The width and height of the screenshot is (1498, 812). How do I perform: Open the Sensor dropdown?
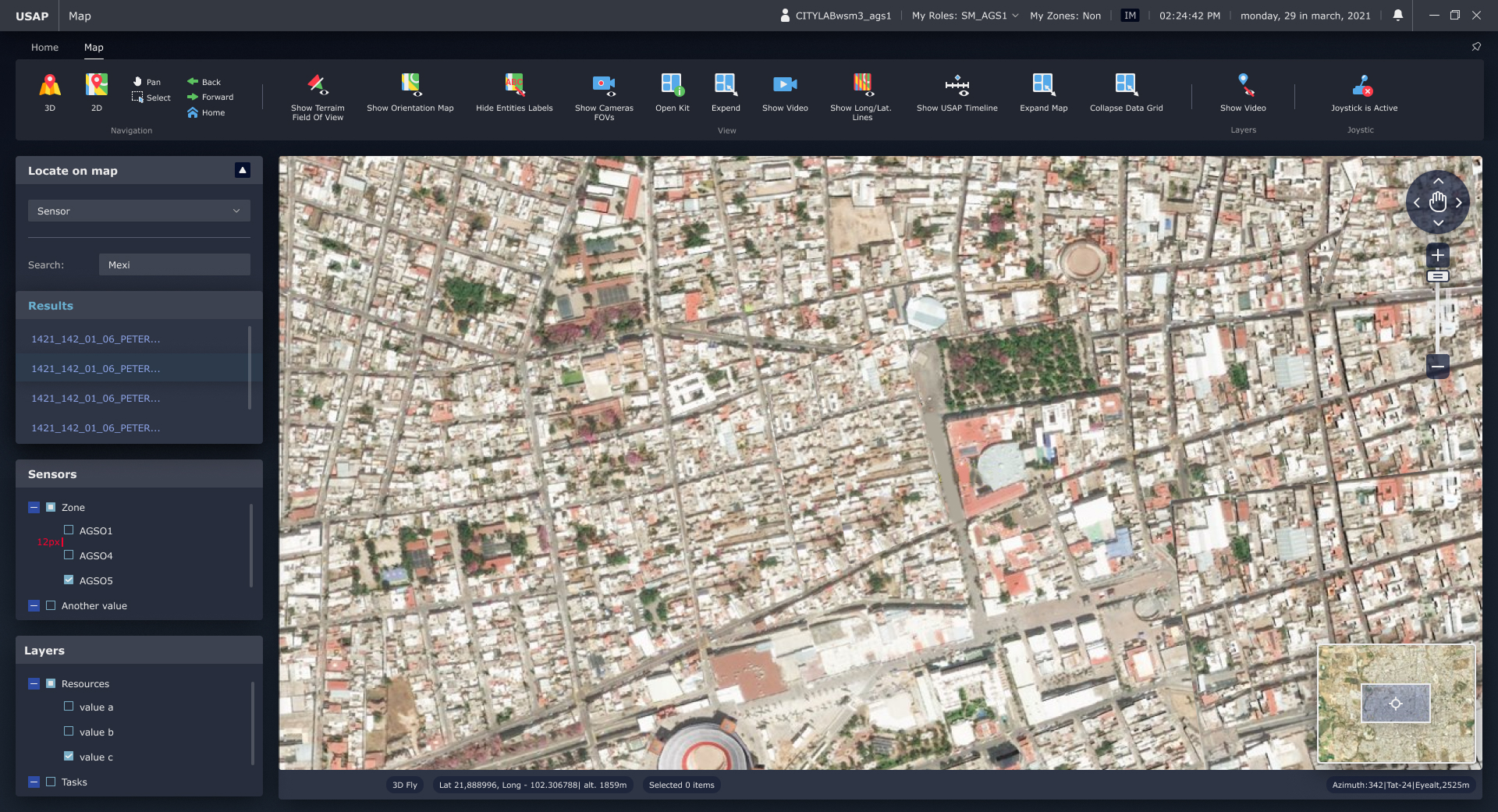(x=139, y=211)
